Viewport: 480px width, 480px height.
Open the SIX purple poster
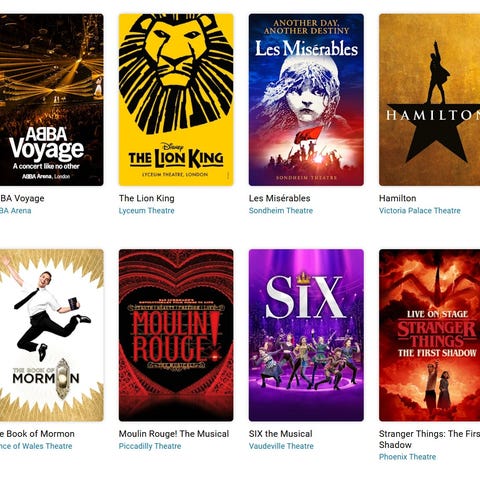coord(306,335)
